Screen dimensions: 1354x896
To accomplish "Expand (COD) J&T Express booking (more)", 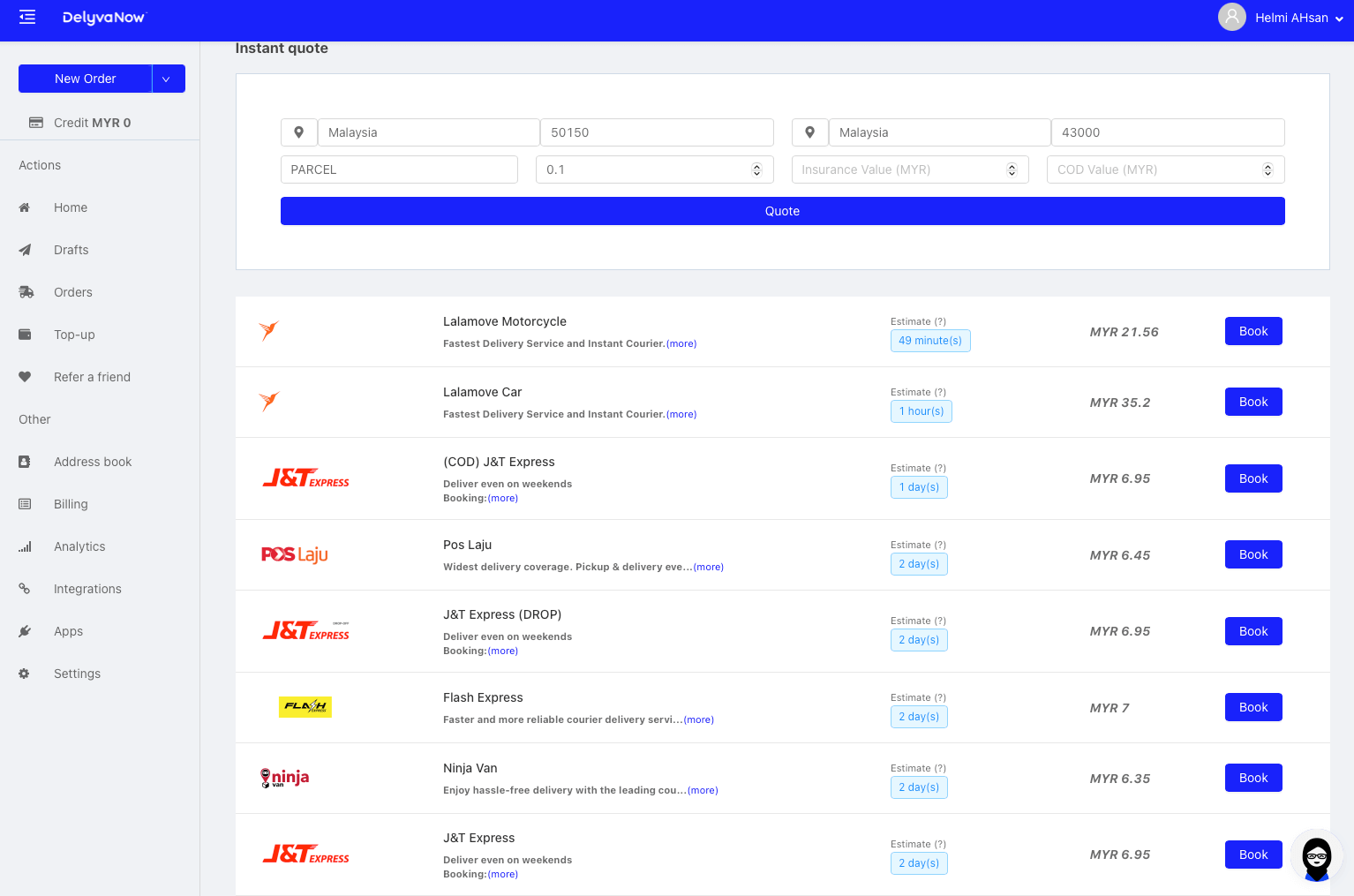I will [503, 499].
